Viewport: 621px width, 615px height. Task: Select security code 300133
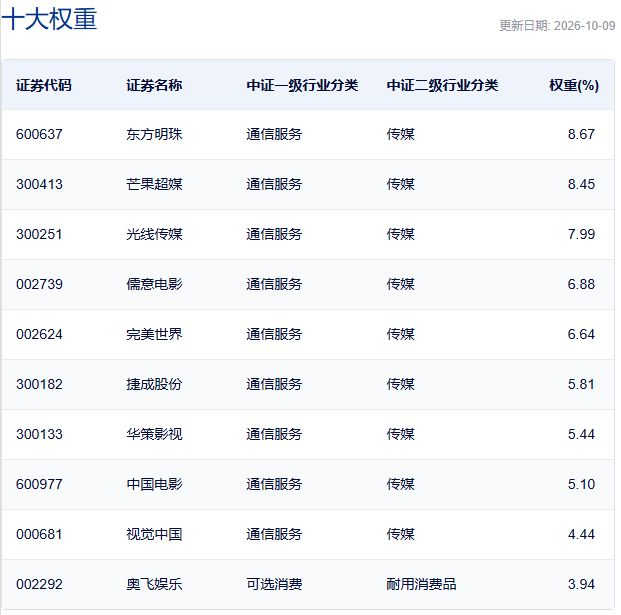tap(39, 434)
